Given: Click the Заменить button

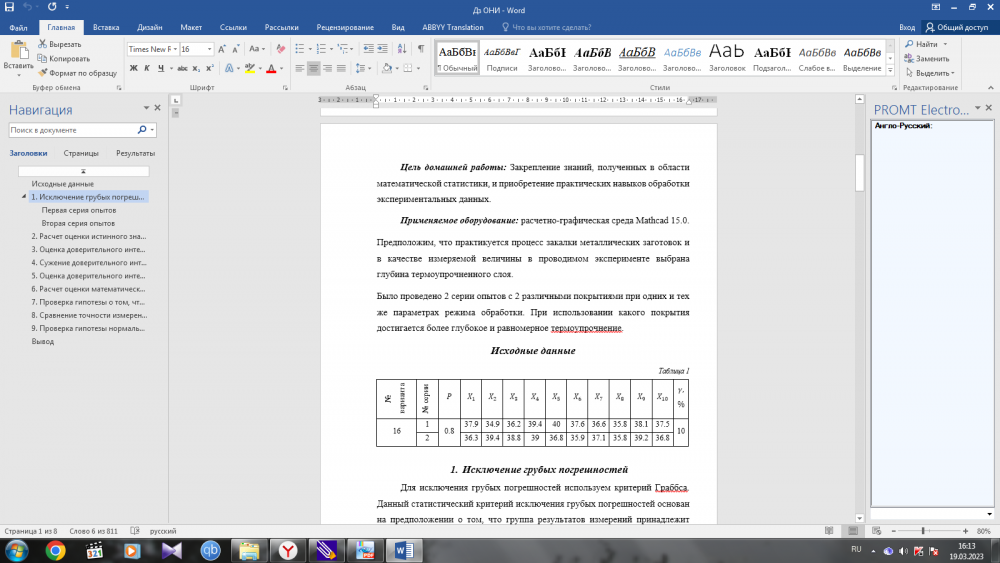Looking at the screenshot, I should pyautogui.click(x=930, y=58).
